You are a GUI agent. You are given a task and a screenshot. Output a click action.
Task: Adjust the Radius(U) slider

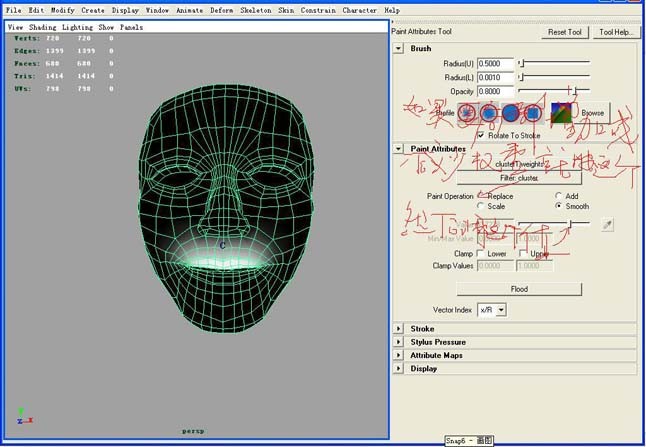[554, 63]
